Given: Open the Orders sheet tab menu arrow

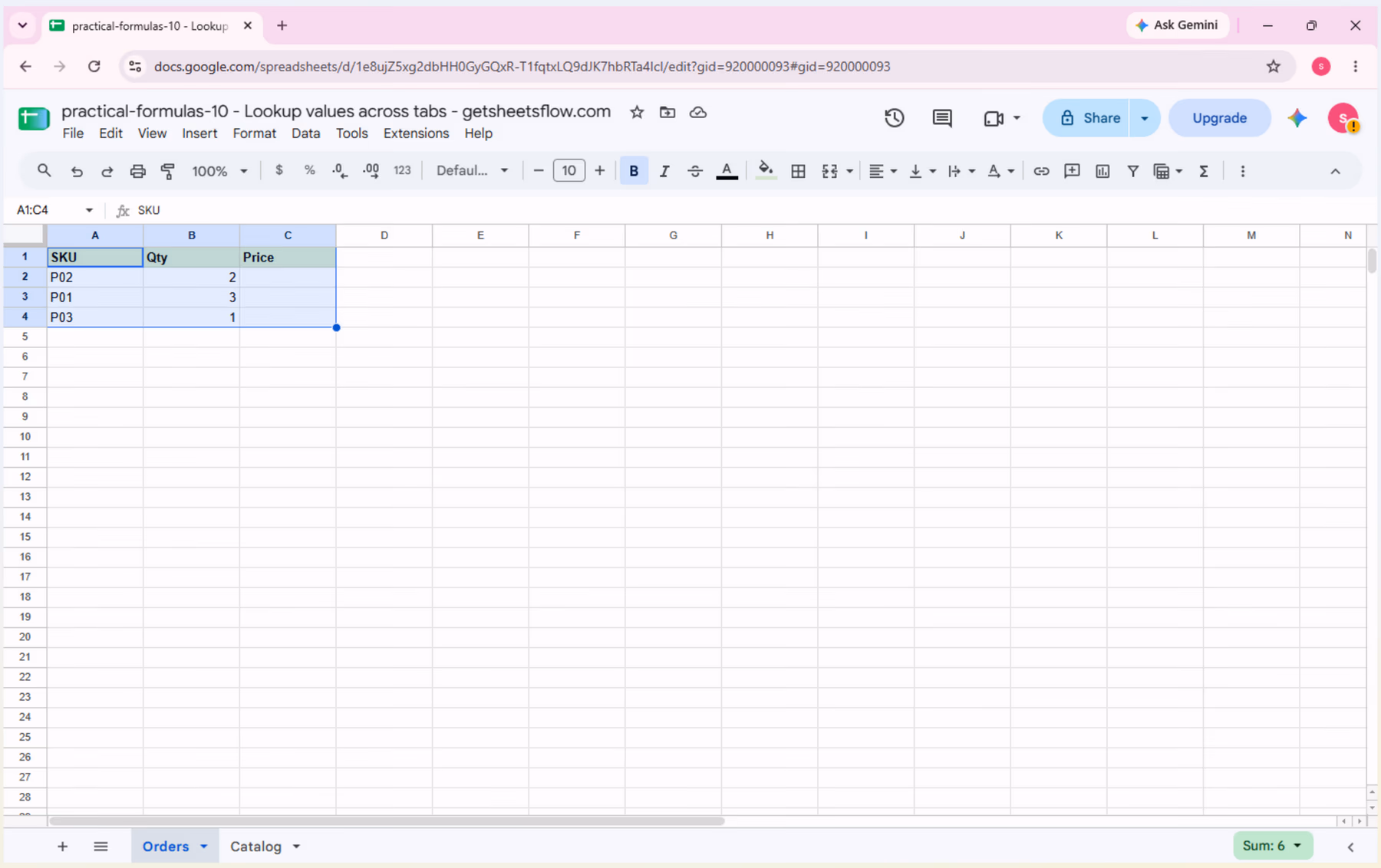Looking at the screenshot, I should 204,847.
